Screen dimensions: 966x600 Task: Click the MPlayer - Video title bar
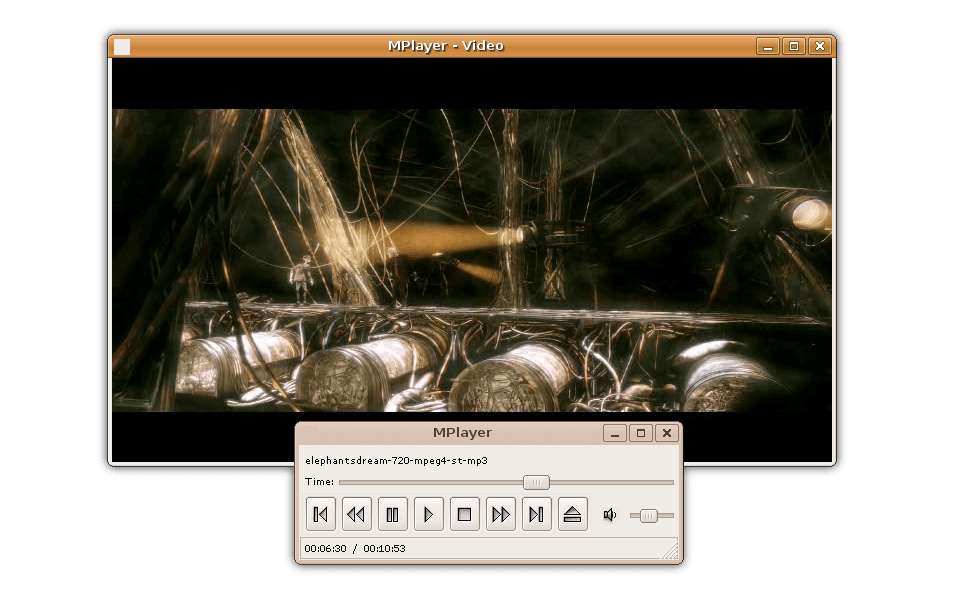click(x=445, y=46)
